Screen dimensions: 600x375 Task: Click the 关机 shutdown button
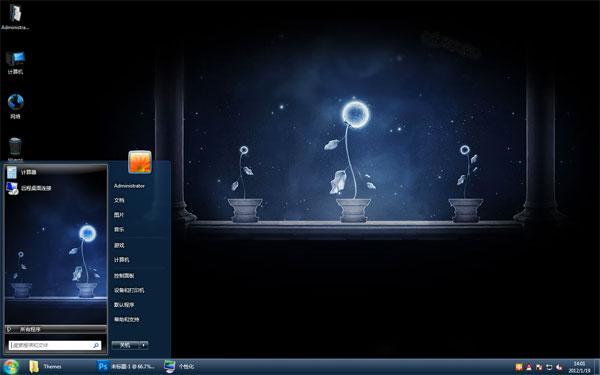click(126, 346)
